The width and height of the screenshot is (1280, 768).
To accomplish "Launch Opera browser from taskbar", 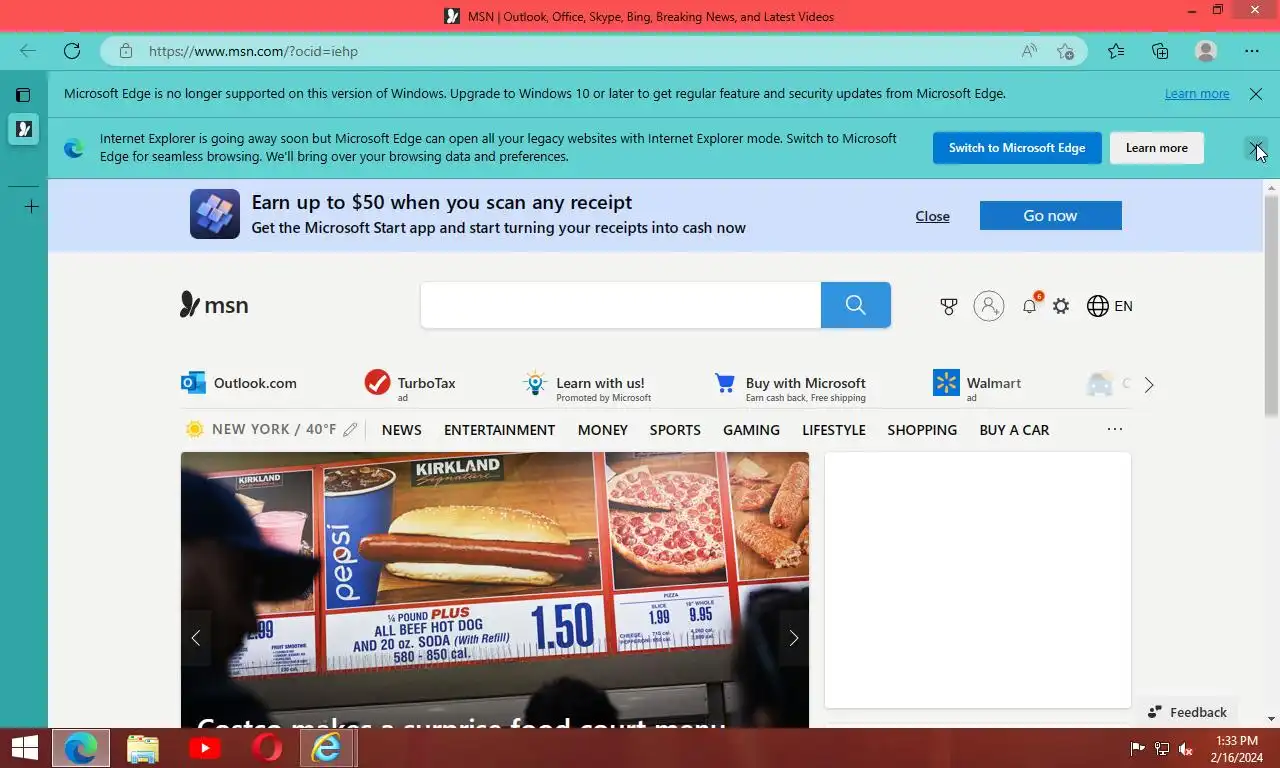I will click(267, 748).
